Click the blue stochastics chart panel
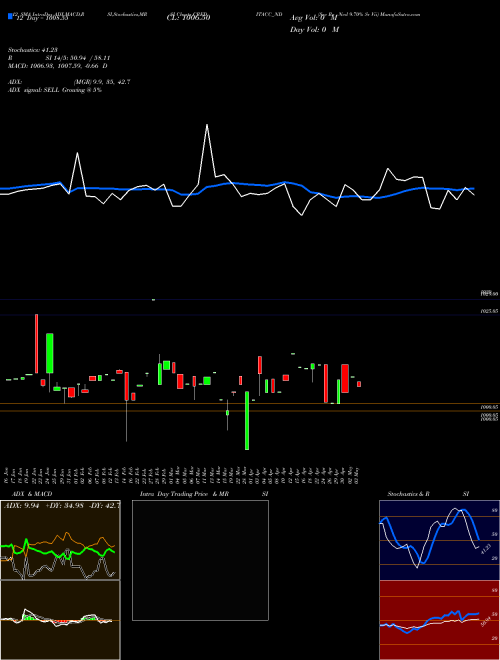 coord(439,540)
